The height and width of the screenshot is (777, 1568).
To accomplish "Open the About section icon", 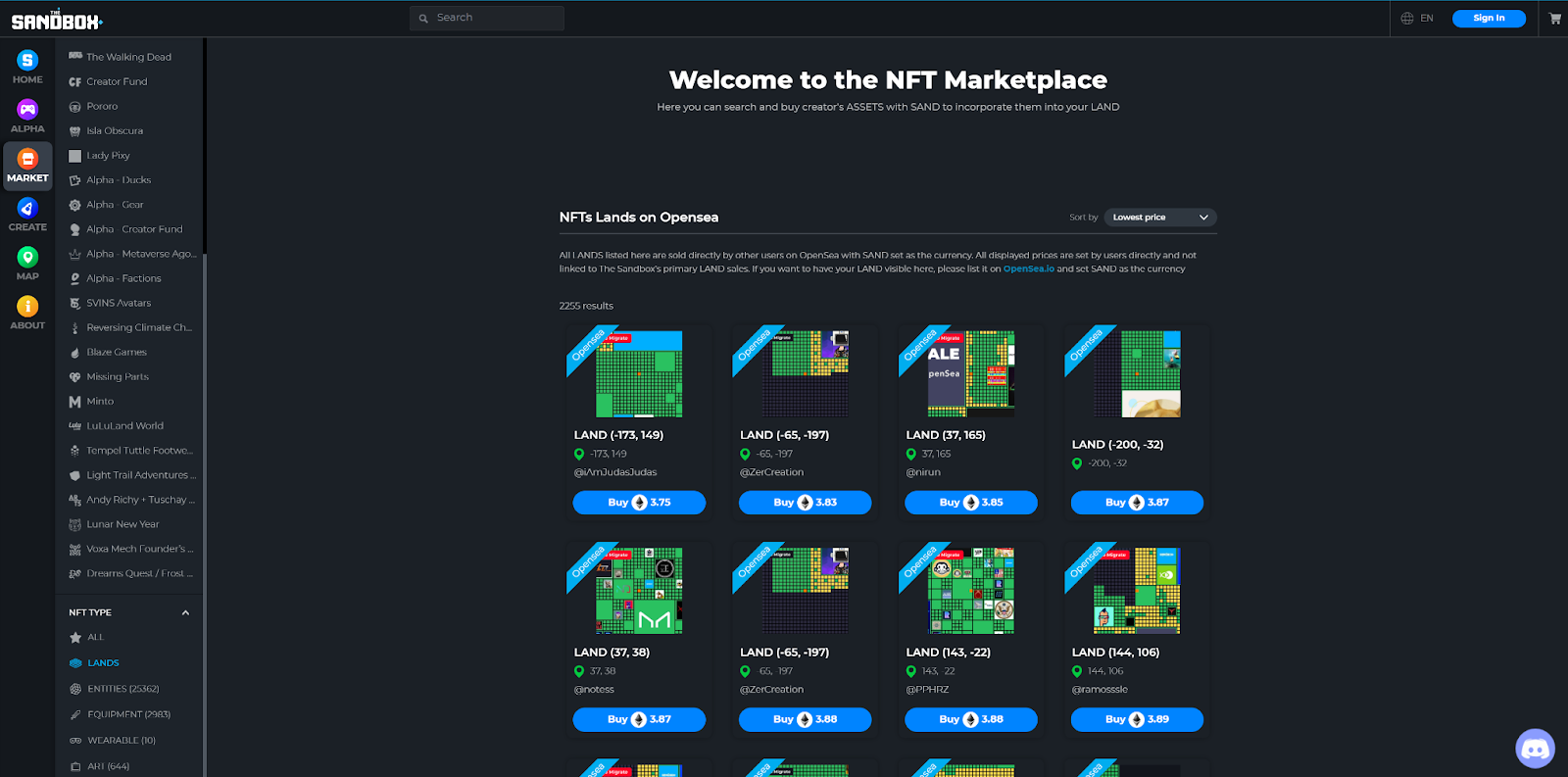I will 27,306.
